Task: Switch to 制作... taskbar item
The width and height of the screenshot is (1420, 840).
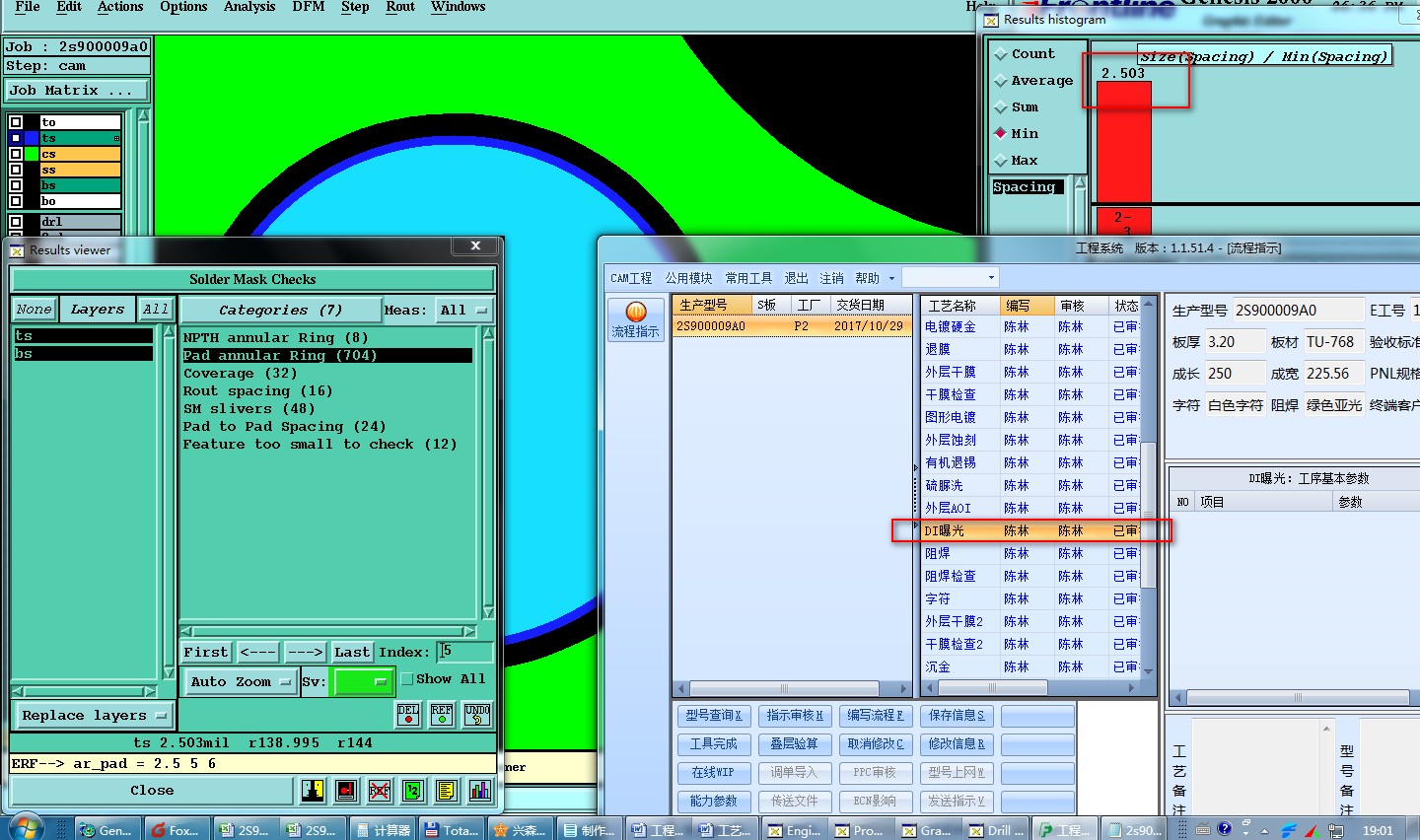Action: (589, 830)
